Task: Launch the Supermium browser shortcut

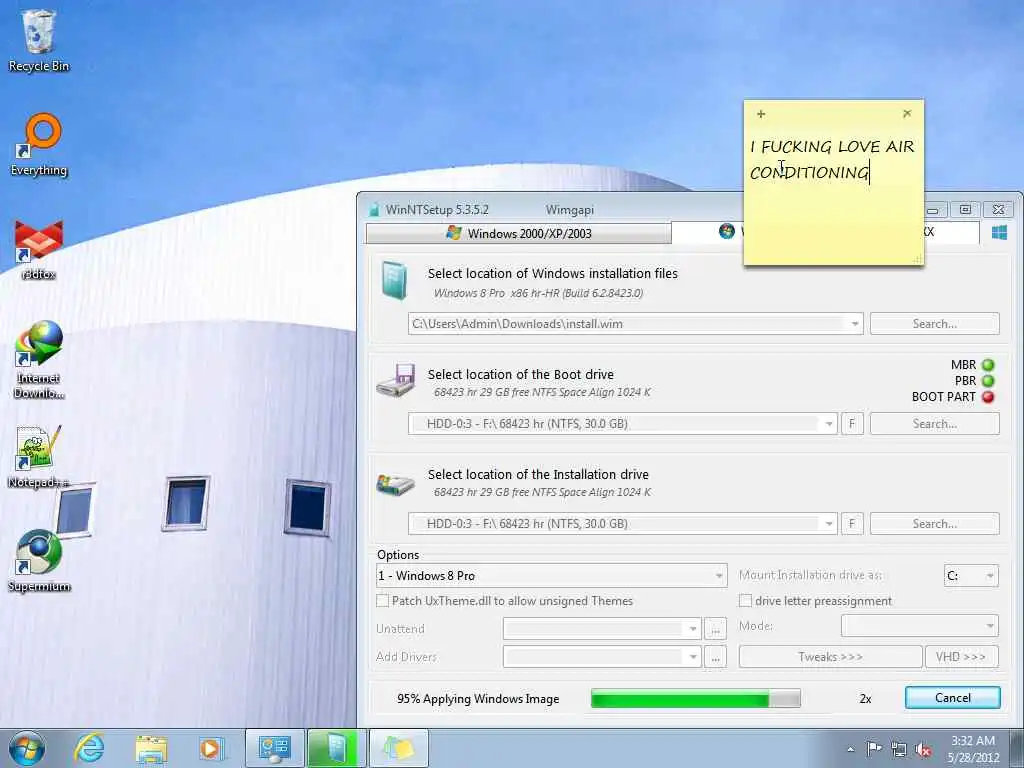Action: (39, 560)
